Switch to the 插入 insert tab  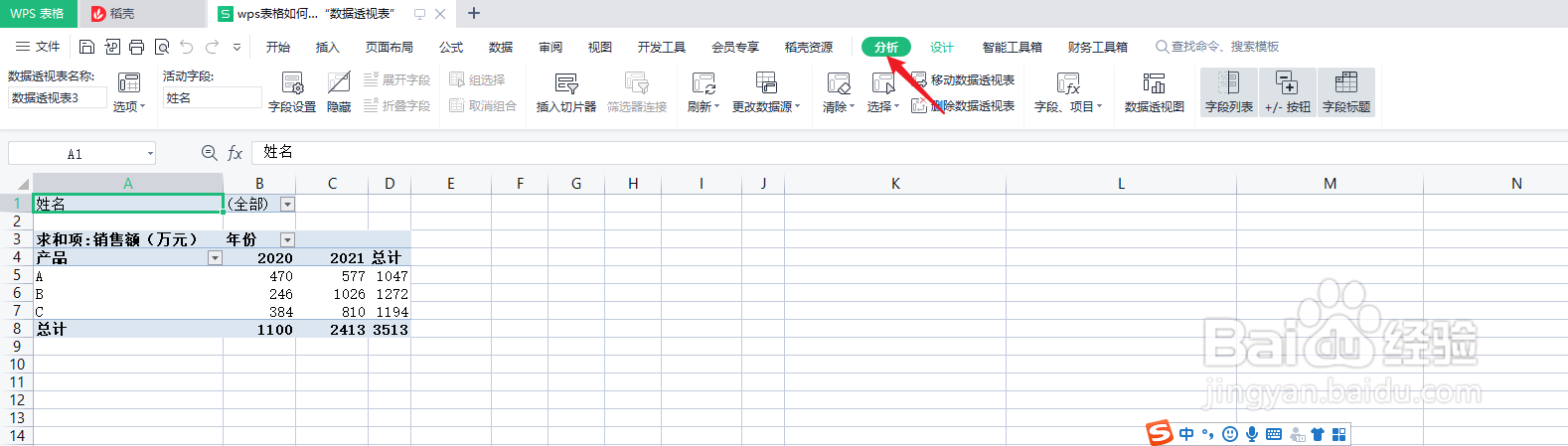click(x=328, y=47)
